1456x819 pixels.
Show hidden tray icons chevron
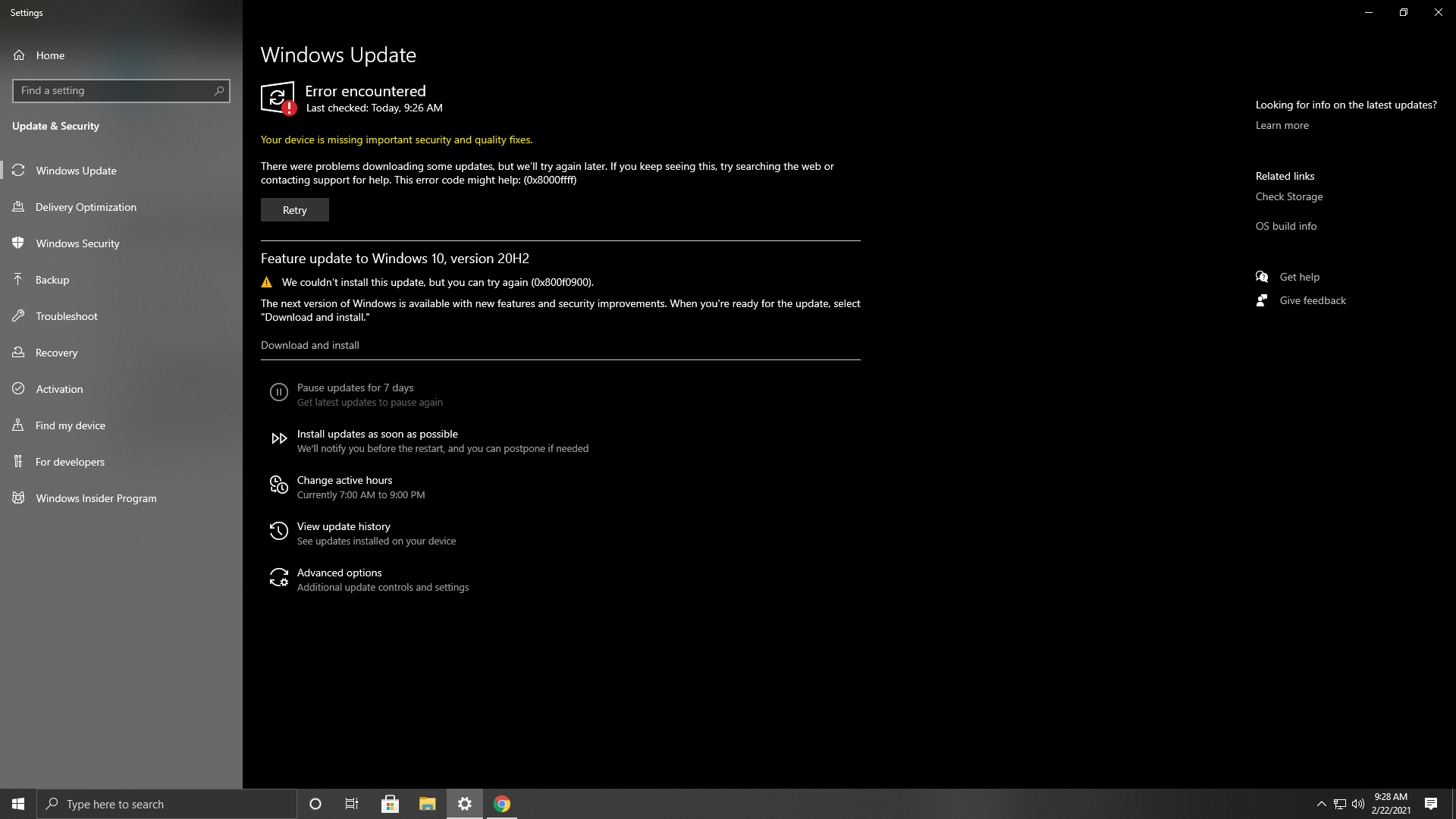1321,804
